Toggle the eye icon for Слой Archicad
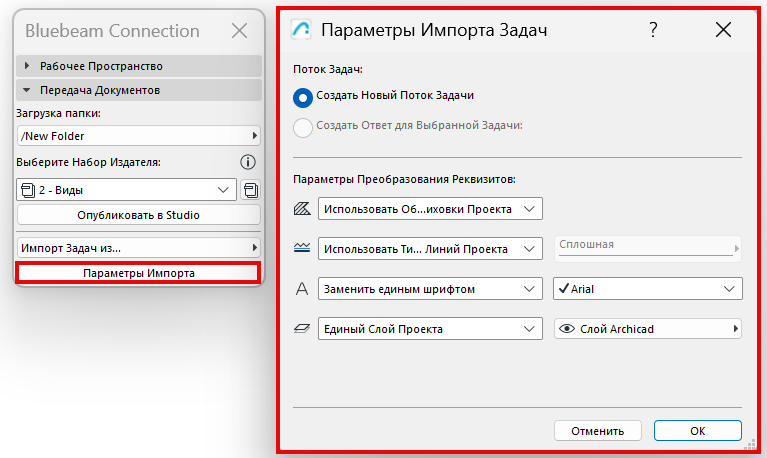Screen dimensions: 767x458 (567, 329)
